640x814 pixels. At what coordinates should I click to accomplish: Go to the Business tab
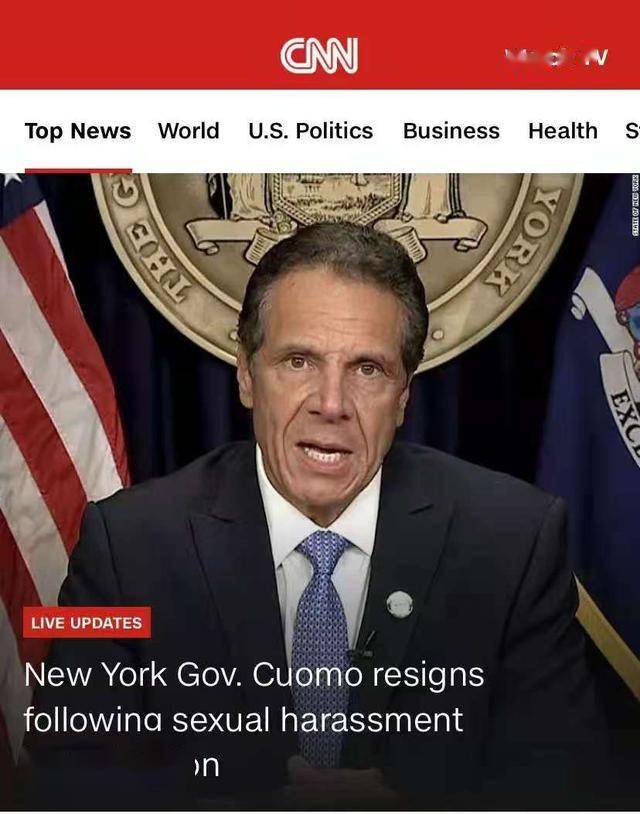coord(451,131)
